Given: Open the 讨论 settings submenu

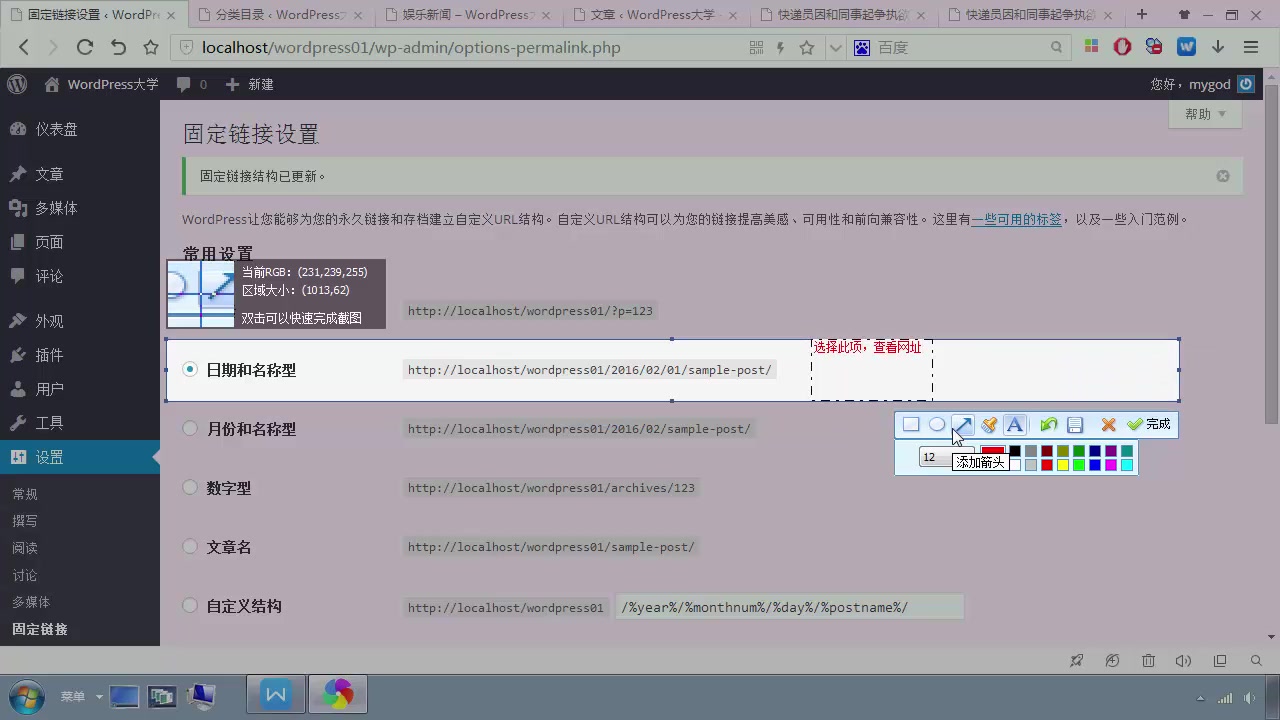Looking at the screenshot, I should 25,575.
